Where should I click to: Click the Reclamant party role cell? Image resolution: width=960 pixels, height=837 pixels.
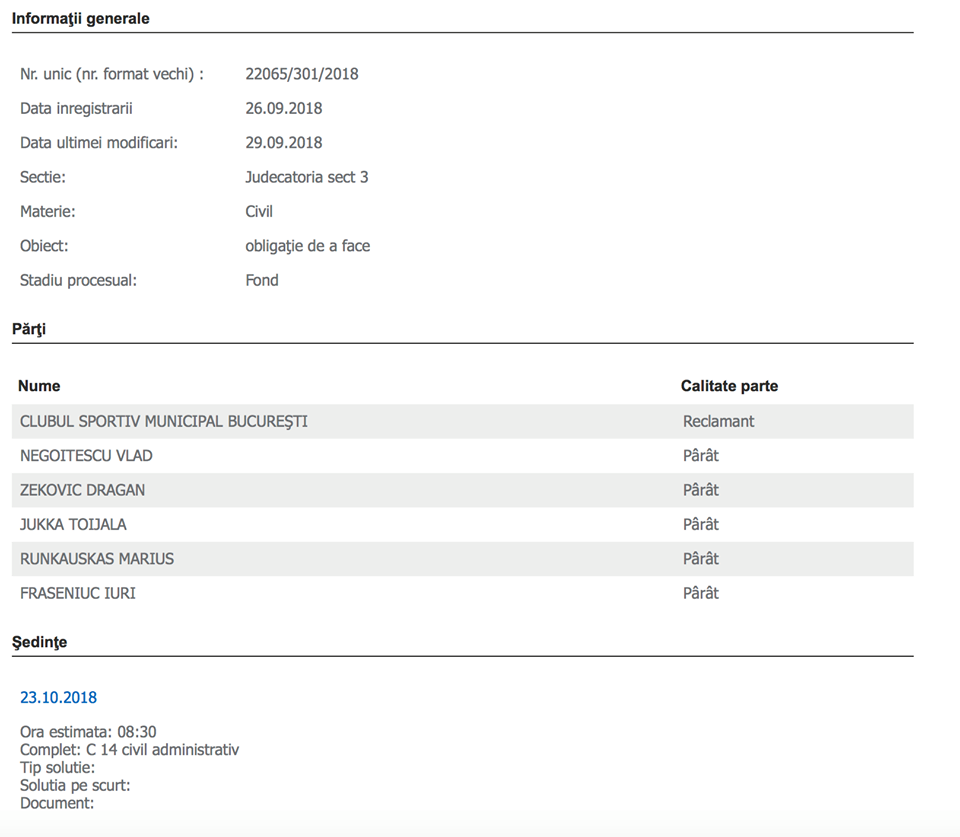point(718,422)
